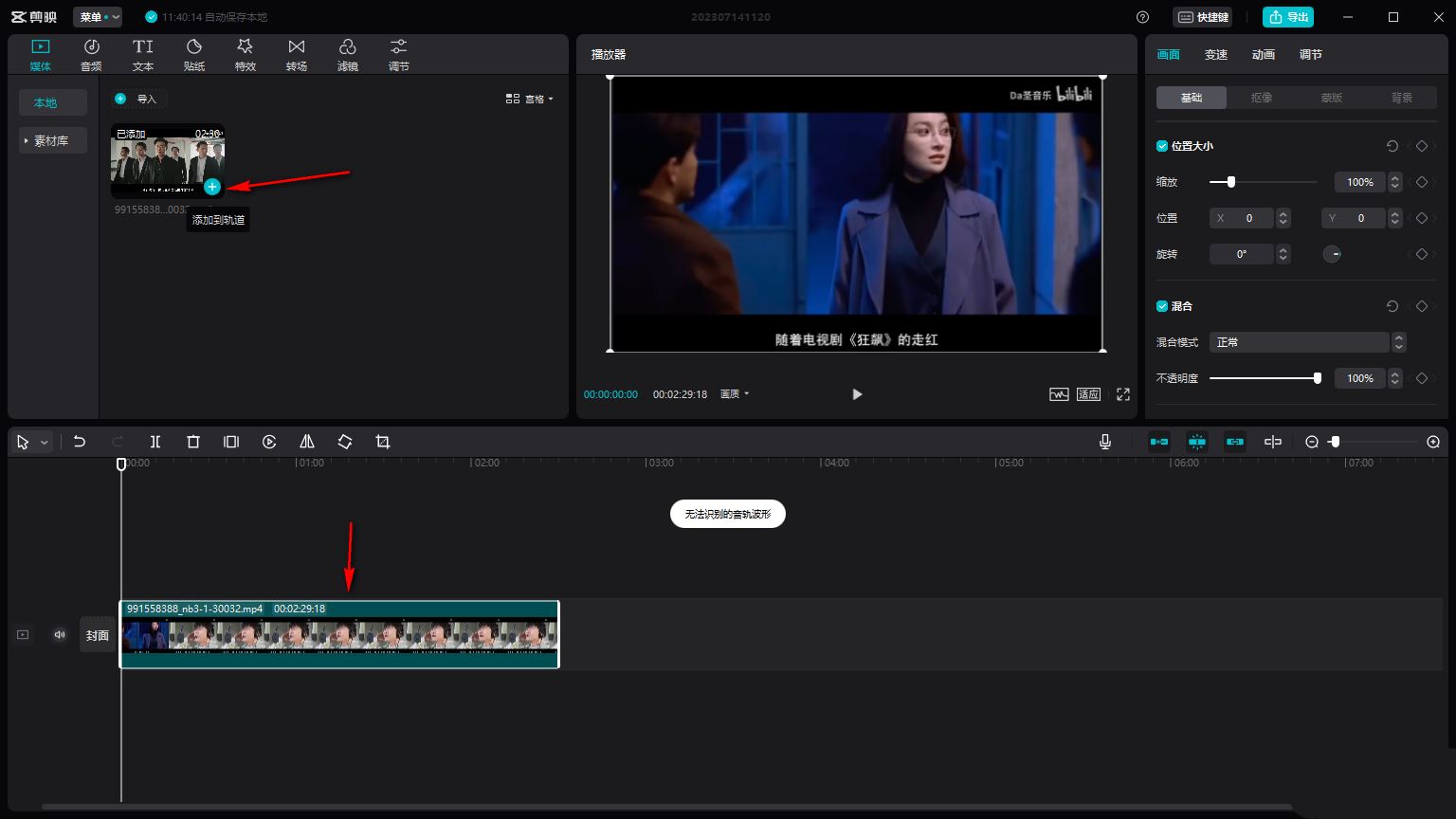Open the 调节 adjustment tab in media bar
The image size is (1456, 819).
point(399,55)
